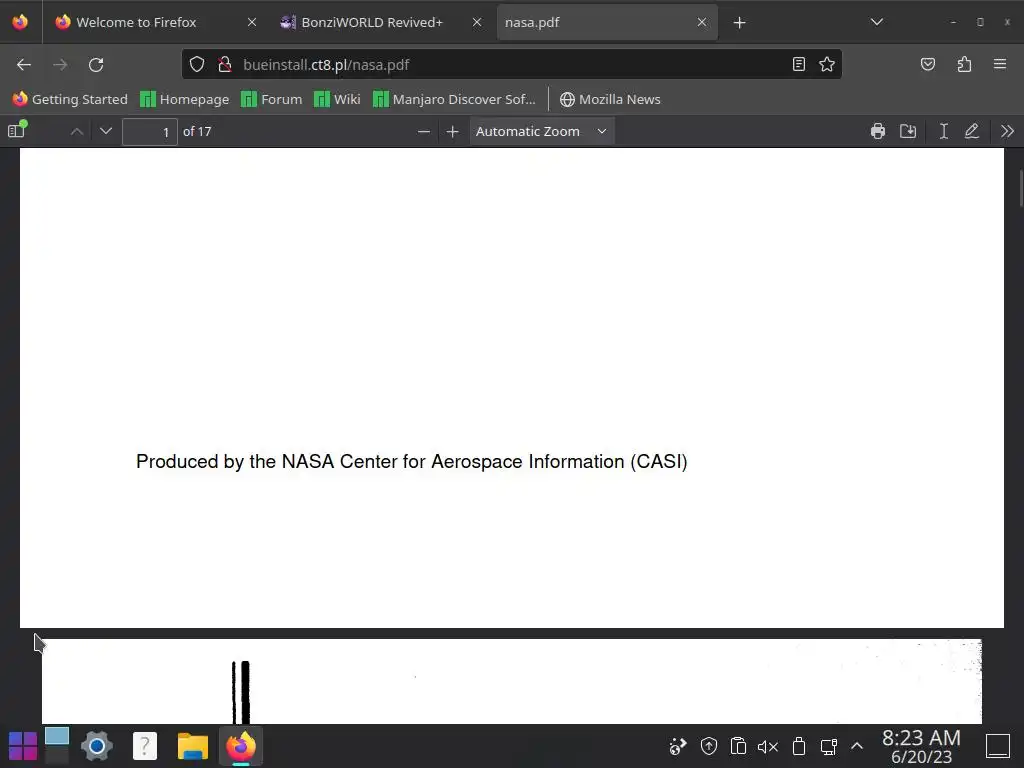The image size is (1024, 768).
Task: Save page to Pocket
Action: [927, 64]
